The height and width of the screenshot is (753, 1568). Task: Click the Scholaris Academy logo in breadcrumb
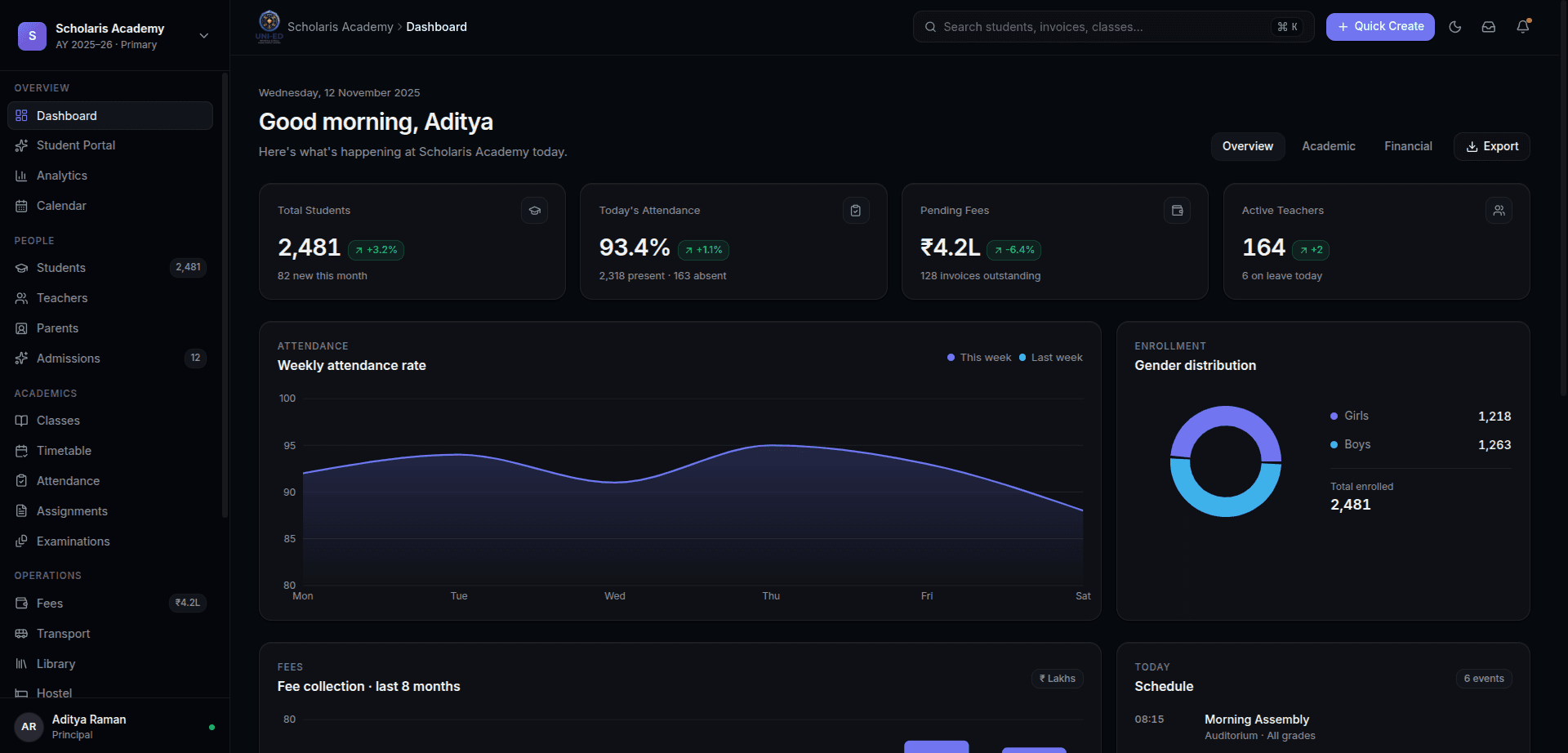(x=269, y=26)
